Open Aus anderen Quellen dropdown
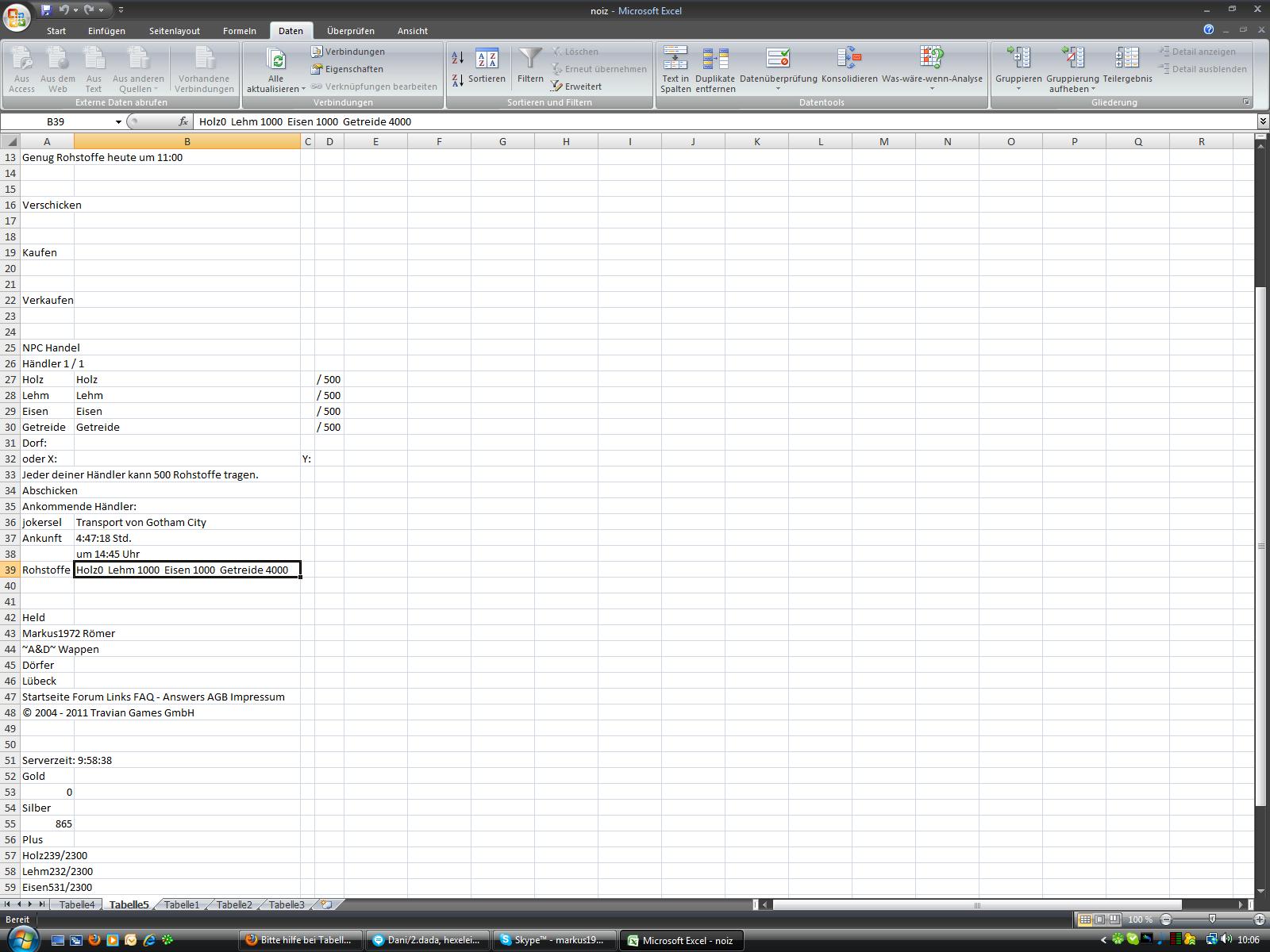The height and width of the screenshot is (952, 1270). tap(138, 70)
